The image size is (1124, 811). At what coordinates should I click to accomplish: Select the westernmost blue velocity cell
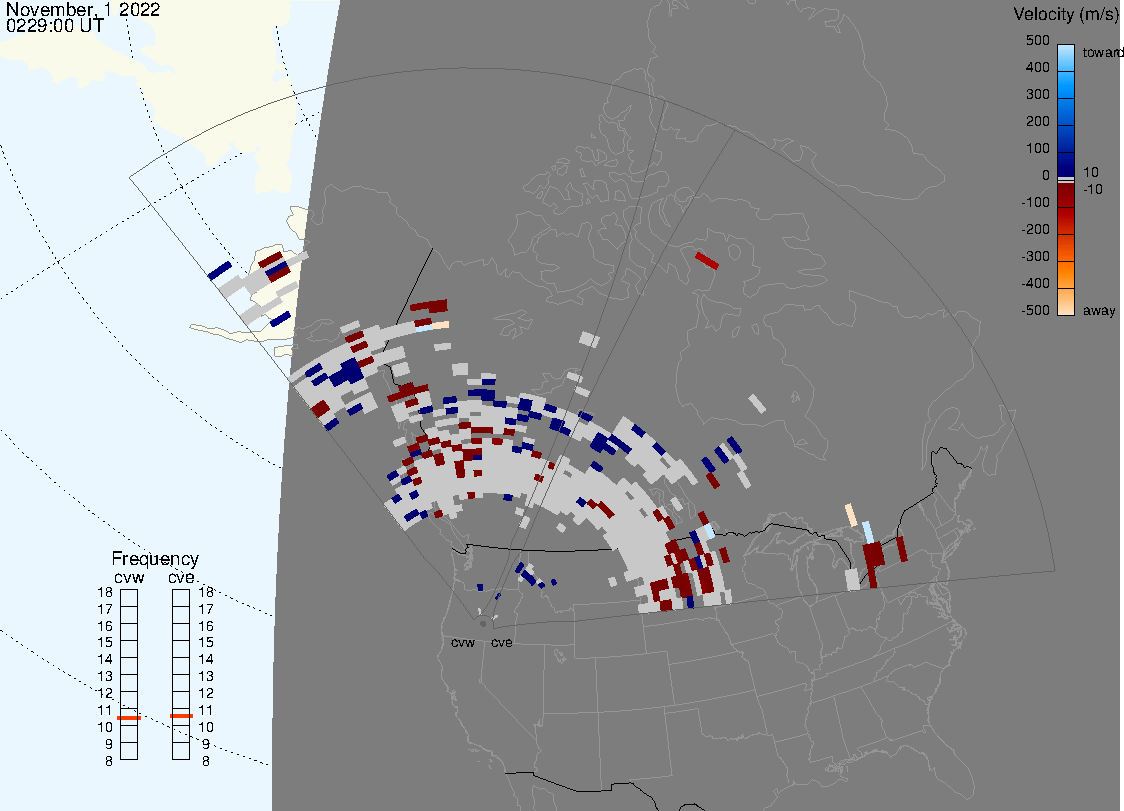pos(220,271)
